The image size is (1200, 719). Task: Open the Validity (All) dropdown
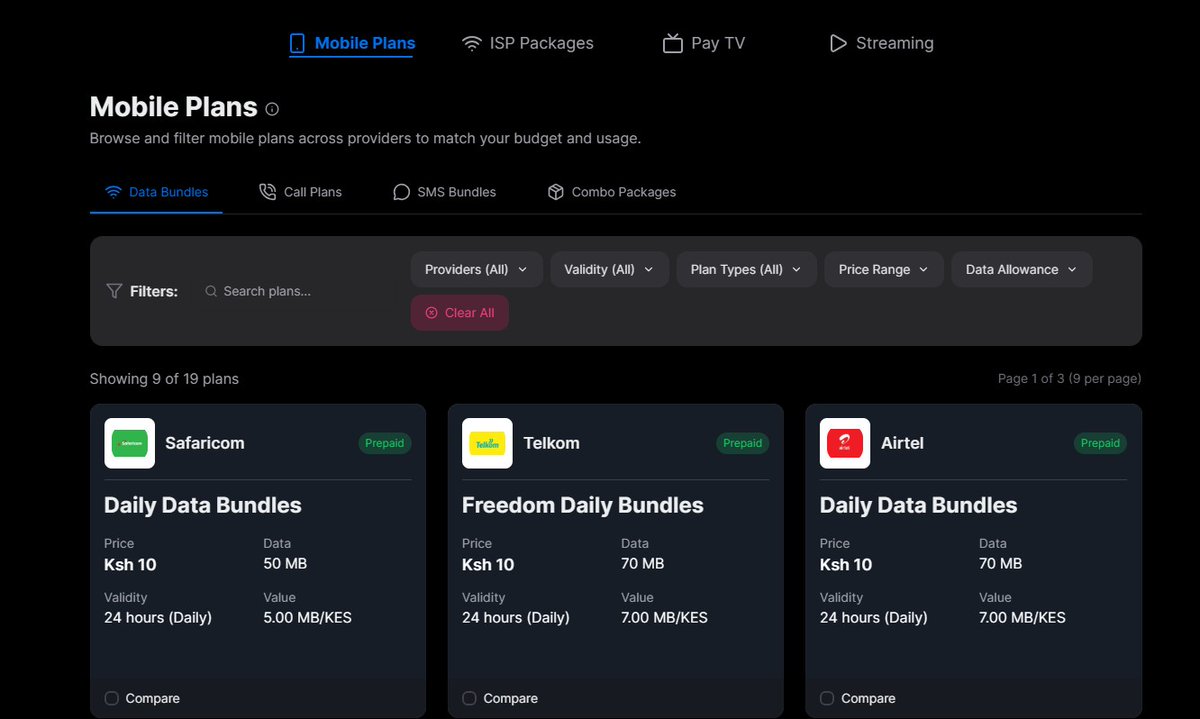[x=609, y=270]
